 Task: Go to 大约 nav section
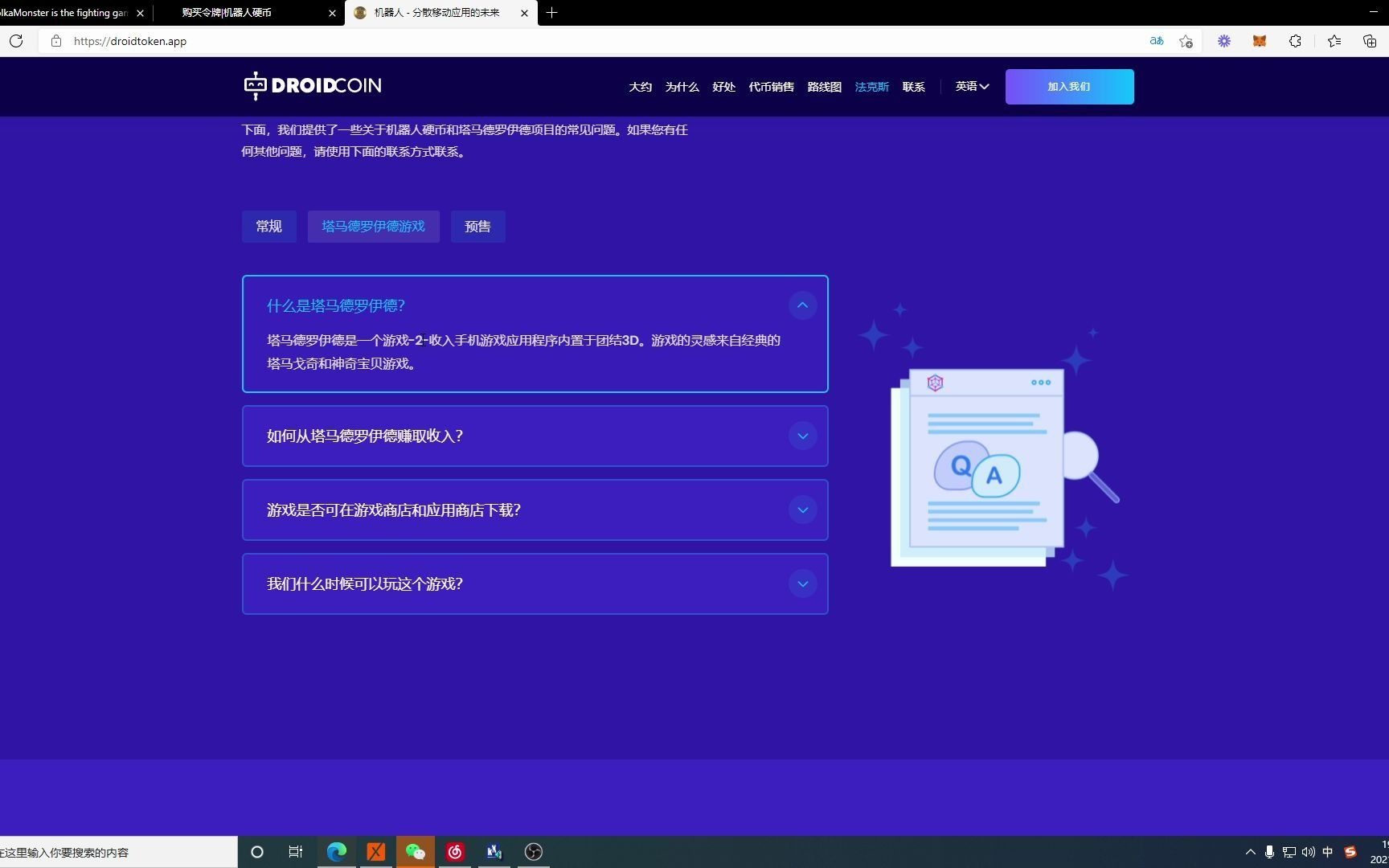pyautogui.click(x=641, y=87)
